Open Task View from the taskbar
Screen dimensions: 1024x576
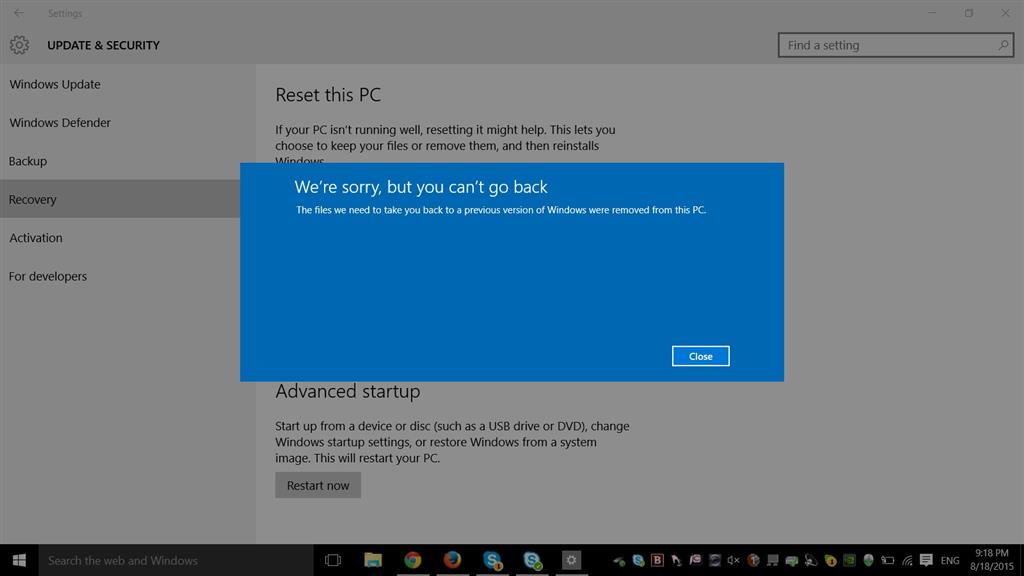pos(333,560)
